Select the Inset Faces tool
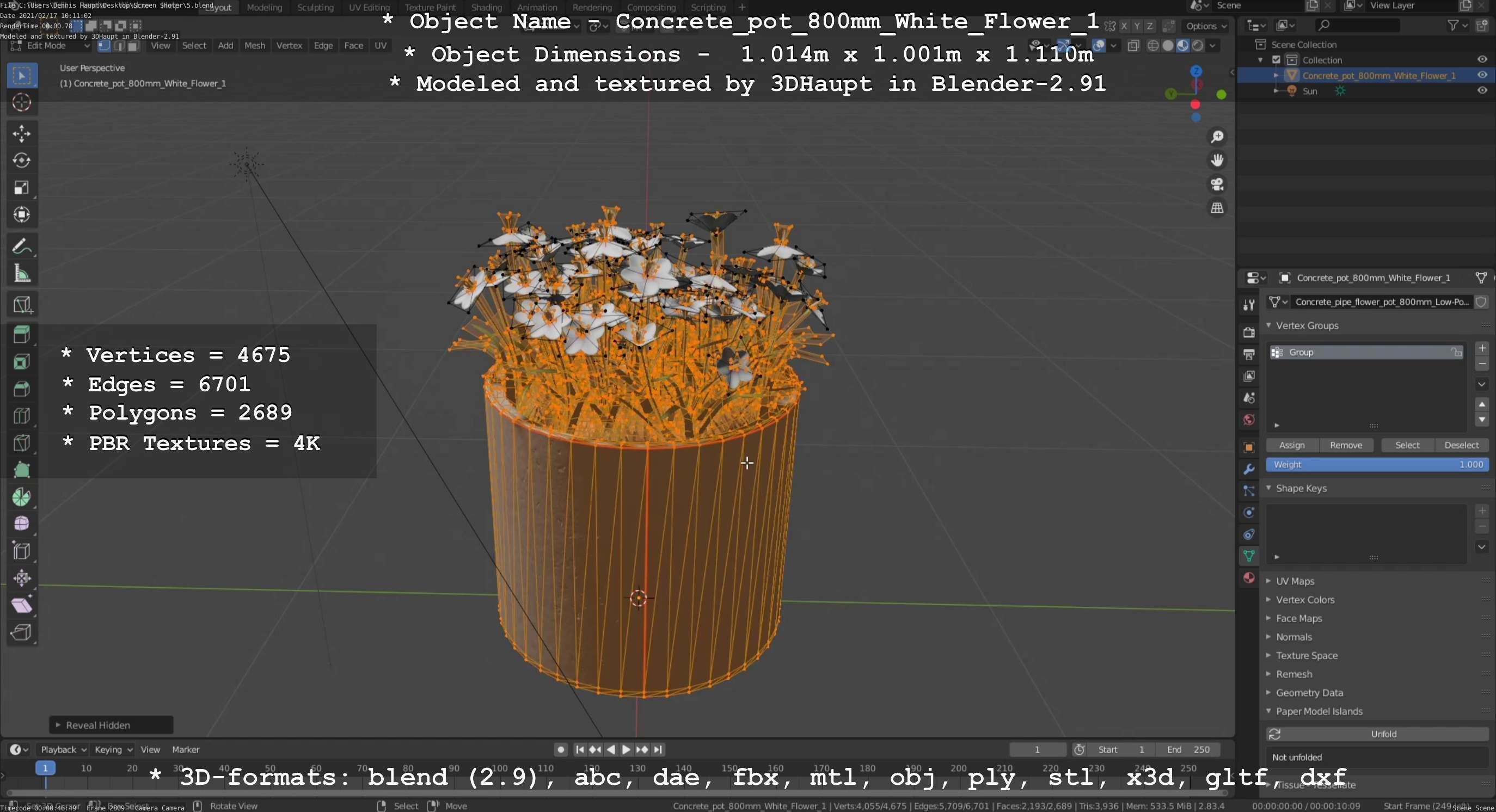This screenshot has height=812, width=1496. point(22,362)
